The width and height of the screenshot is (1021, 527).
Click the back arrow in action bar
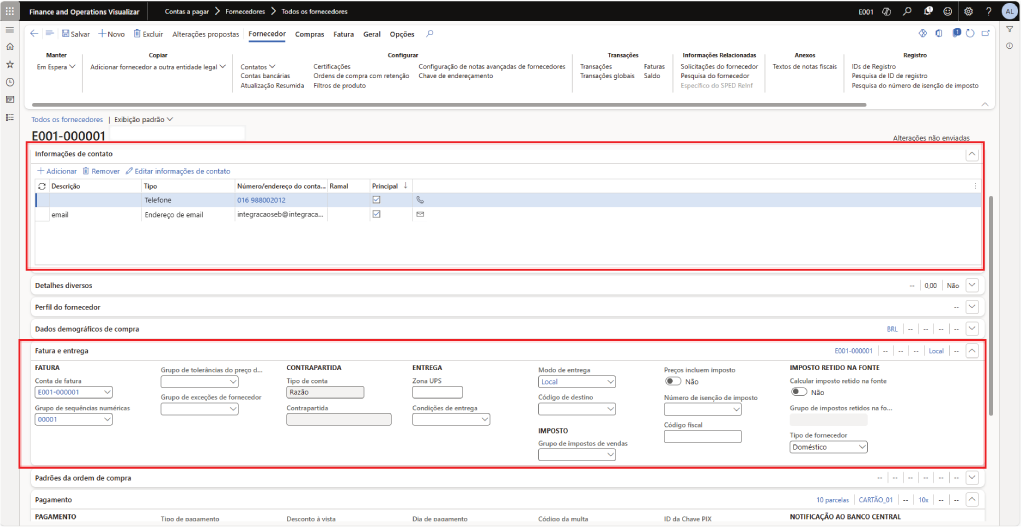[35, 33]
